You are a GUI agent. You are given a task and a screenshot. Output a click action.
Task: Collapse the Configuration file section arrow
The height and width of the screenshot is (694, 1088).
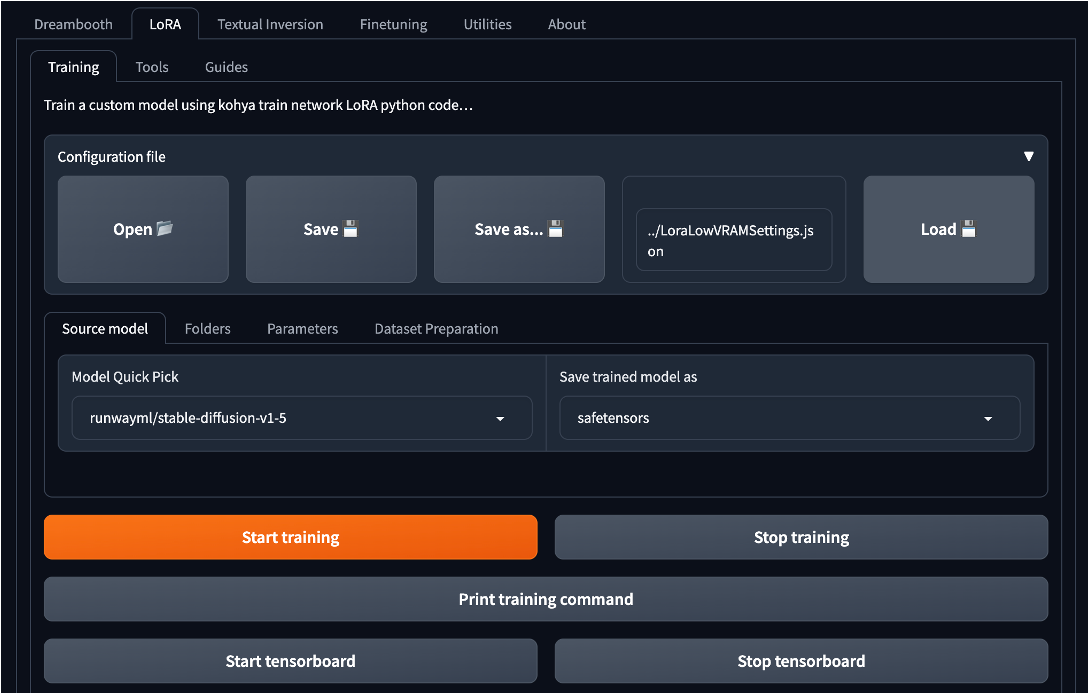point(1028,156)
